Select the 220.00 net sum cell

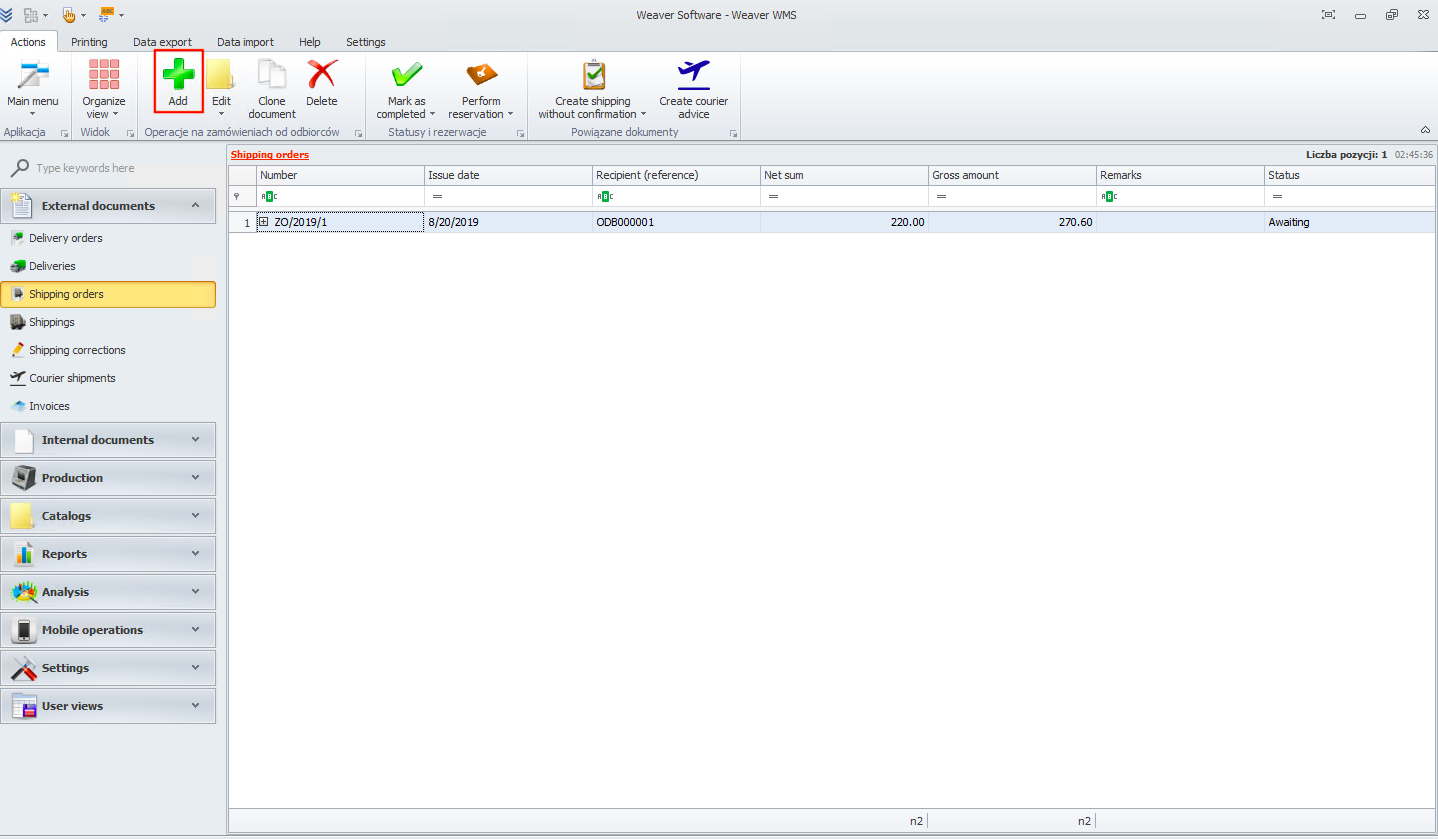(844, 222)
